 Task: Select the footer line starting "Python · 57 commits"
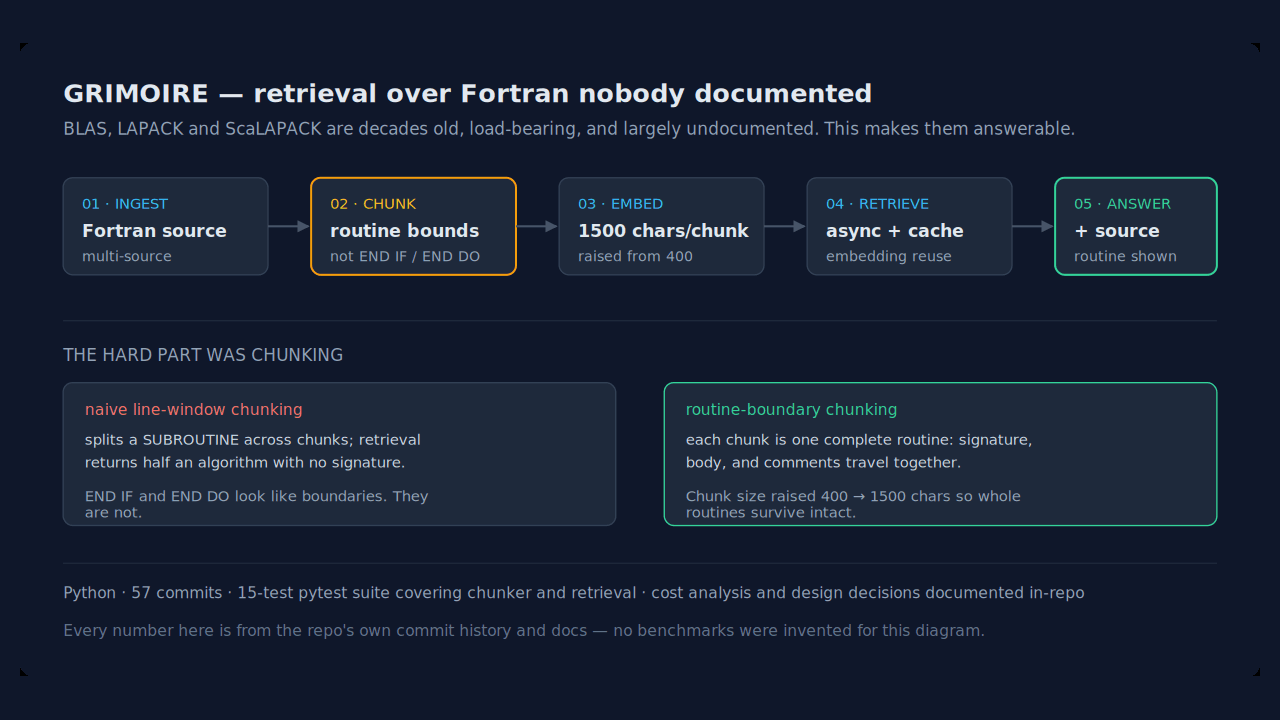pyautogui.click(x=574, y=593)
